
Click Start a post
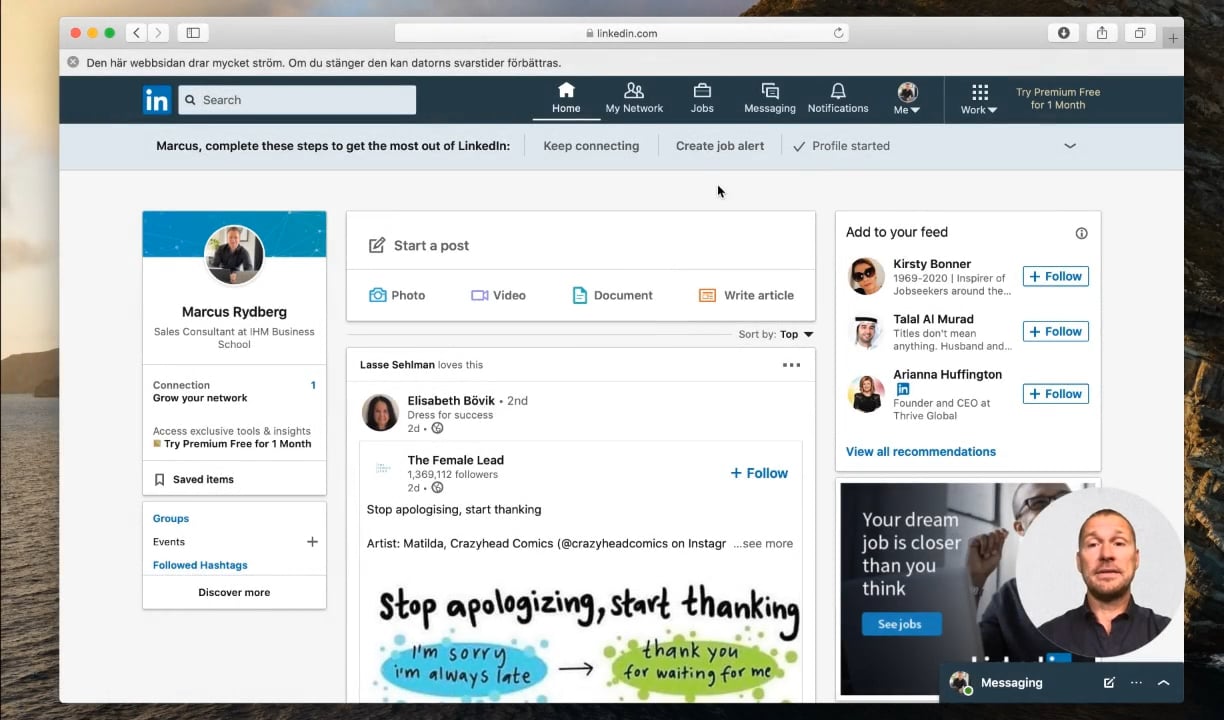pyautogui.click(x=580, y=245)
